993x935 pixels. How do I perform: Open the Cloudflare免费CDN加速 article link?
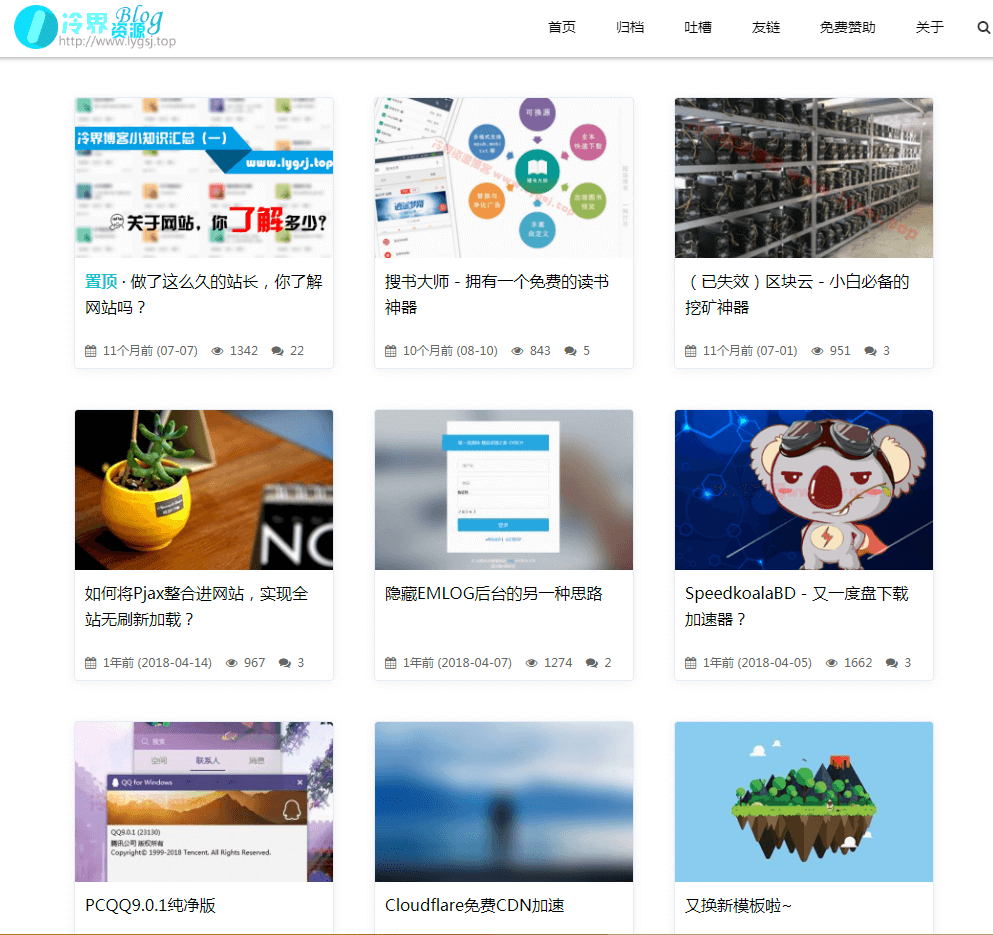coord(474,906)
